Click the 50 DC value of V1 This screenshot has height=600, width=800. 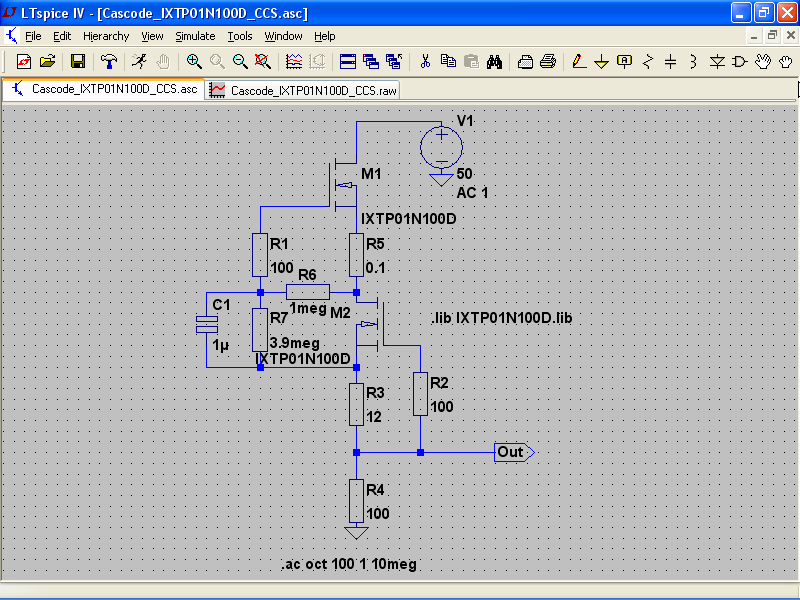tap(464, 173)
